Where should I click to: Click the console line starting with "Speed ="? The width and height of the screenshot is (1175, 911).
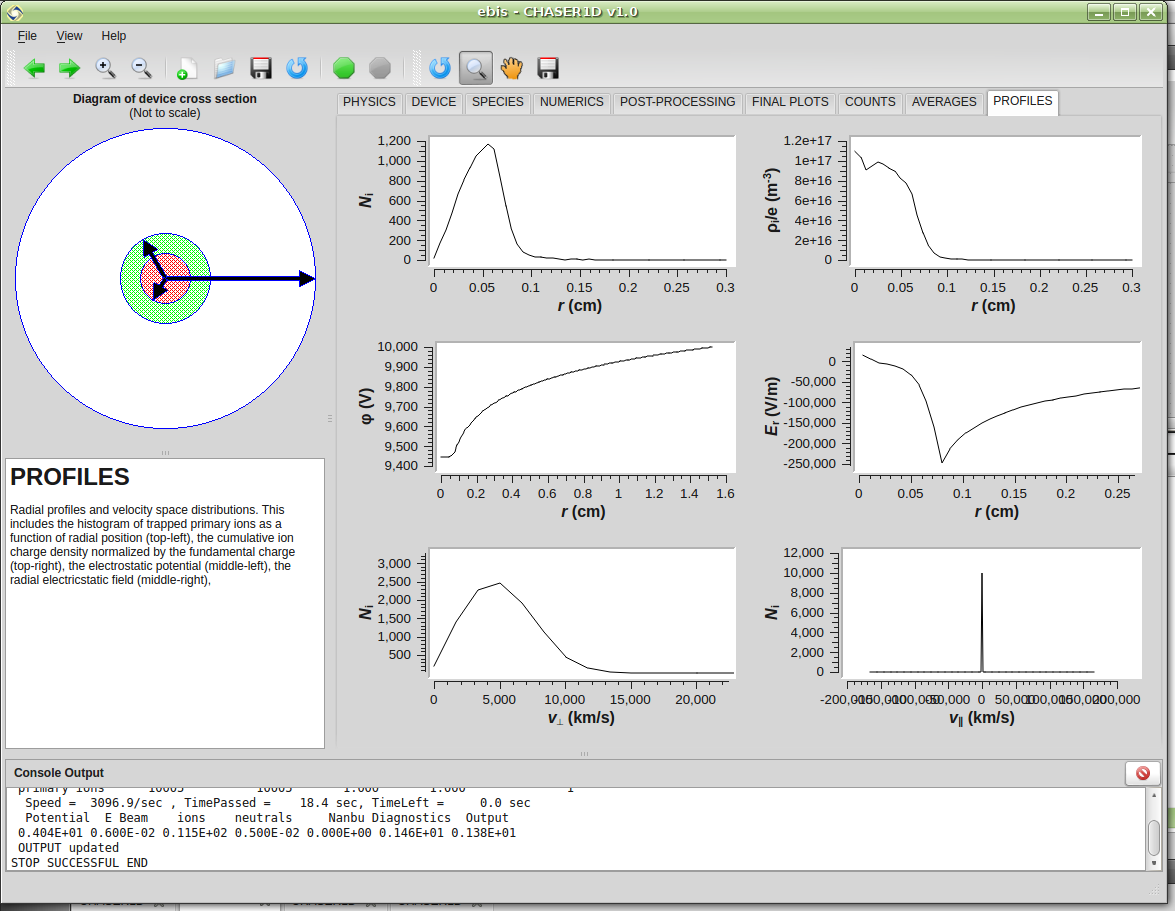tap(277, 803)
